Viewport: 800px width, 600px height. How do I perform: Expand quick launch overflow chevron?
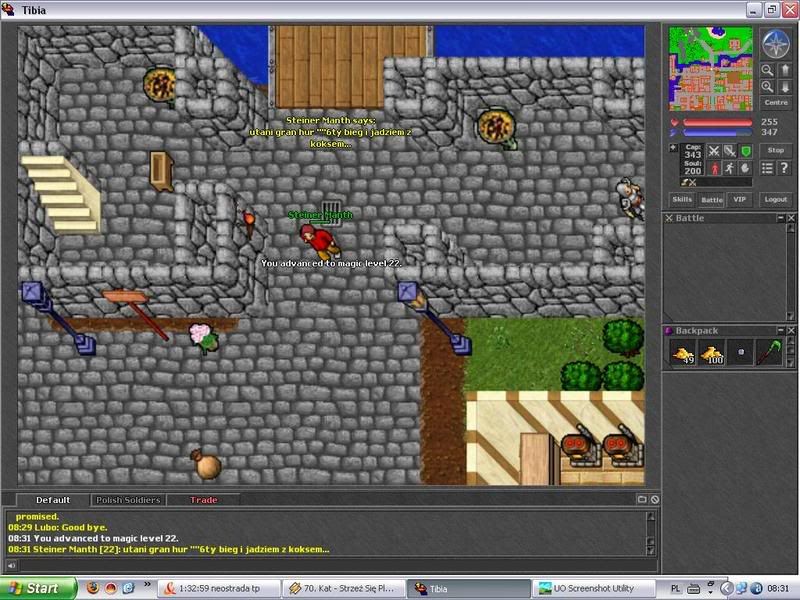click(147, 584)
